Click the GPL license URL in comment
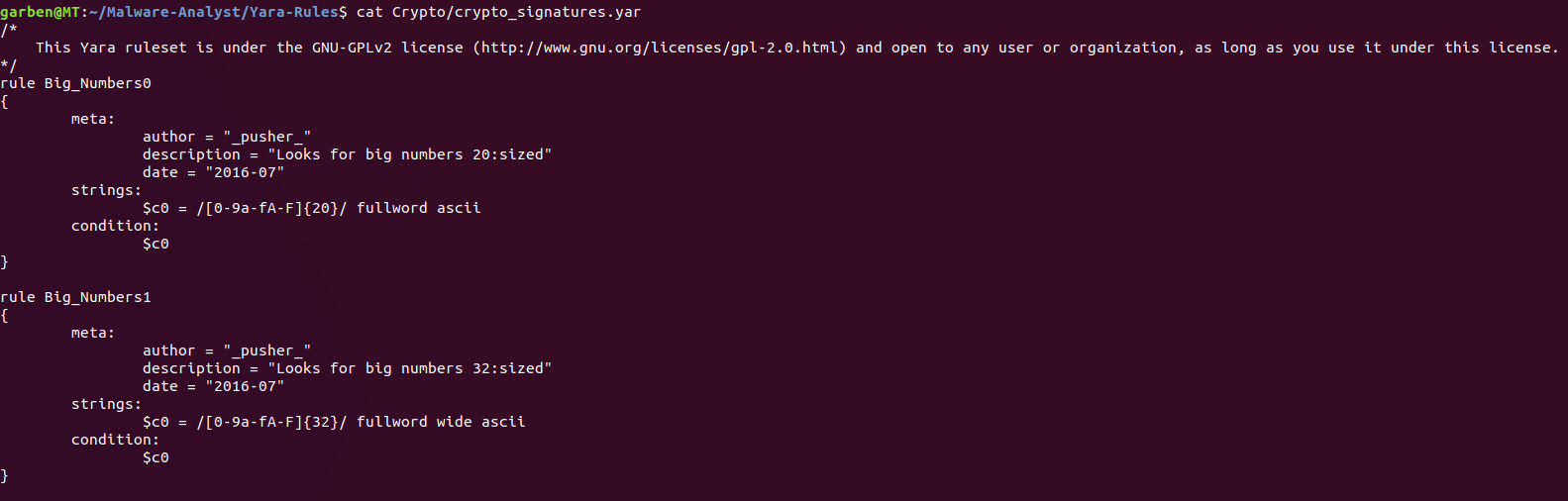Viewport: 1568px width, 501px height. 660,48
